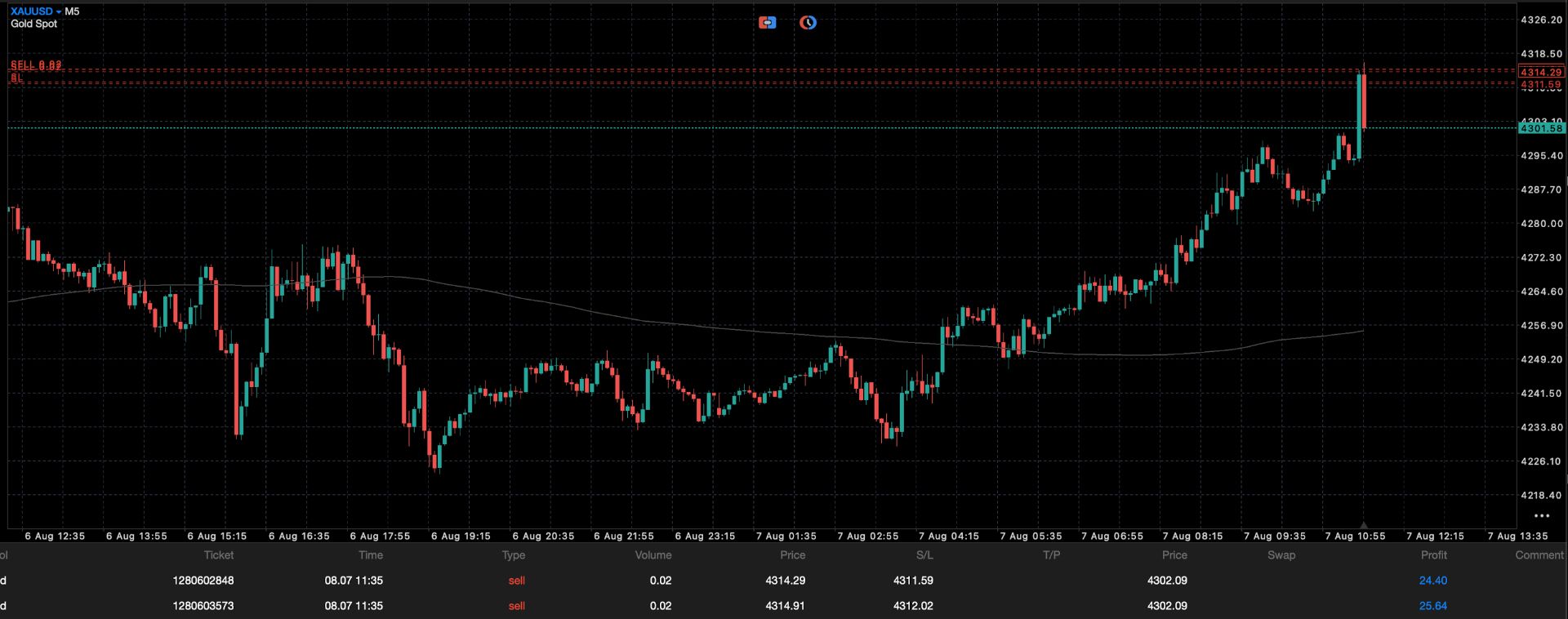This screenshot has width=1568, height=619.
Task: Select position with ticket 1280603573
Action: 784,606
